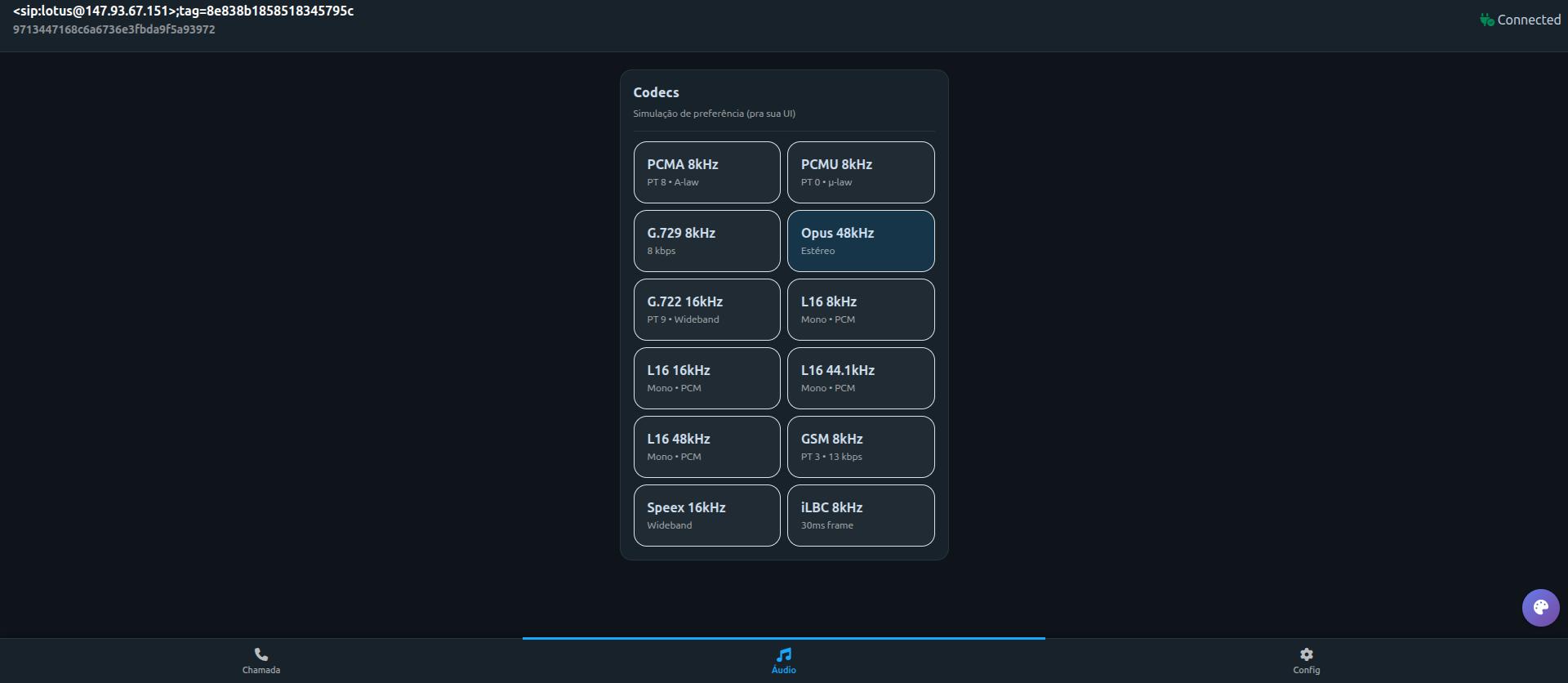
Task: Open the theme palette floating button
Action: tap(1540, 608)
